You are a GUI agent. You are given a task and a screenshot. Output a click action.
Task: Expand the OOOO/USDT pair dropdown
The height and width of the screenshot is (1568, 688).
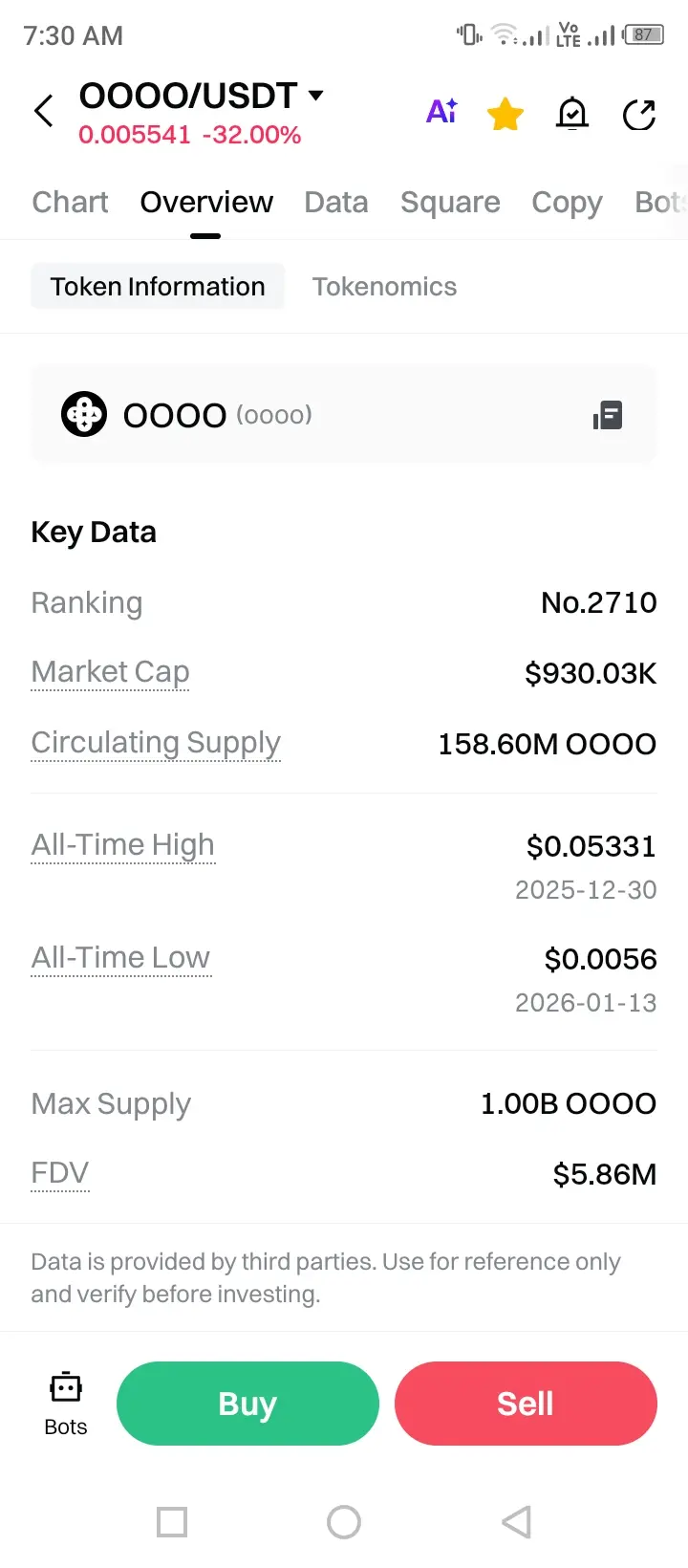coord(316,96)
